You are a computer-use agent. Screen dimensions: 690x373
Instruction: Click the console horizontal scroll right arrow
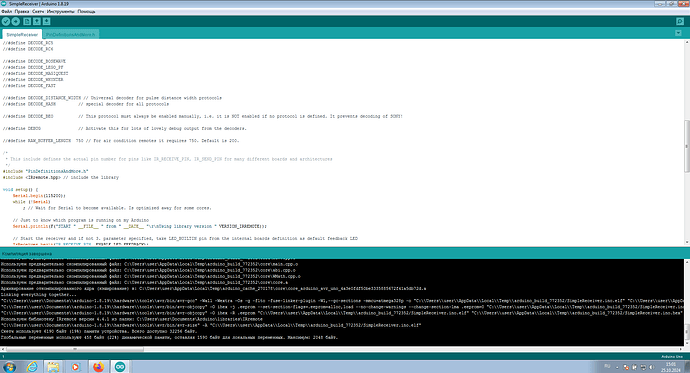coord(682,349)
